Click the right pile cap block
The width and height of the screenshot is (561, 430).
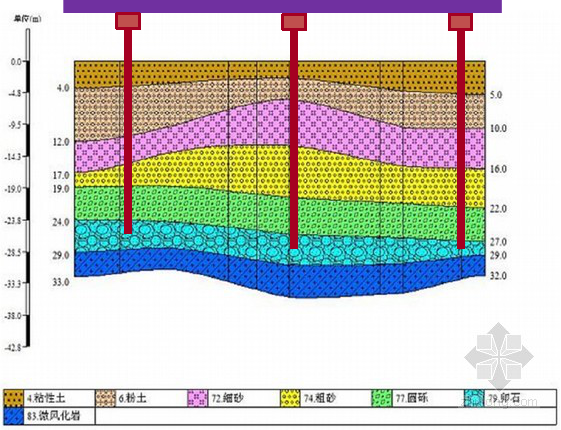[x=460, y=21]
